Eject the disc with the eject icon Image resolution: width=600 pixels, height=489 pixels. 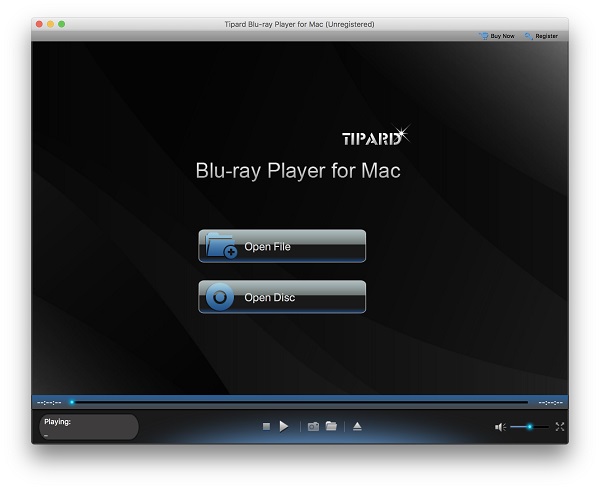pos(357,426)
